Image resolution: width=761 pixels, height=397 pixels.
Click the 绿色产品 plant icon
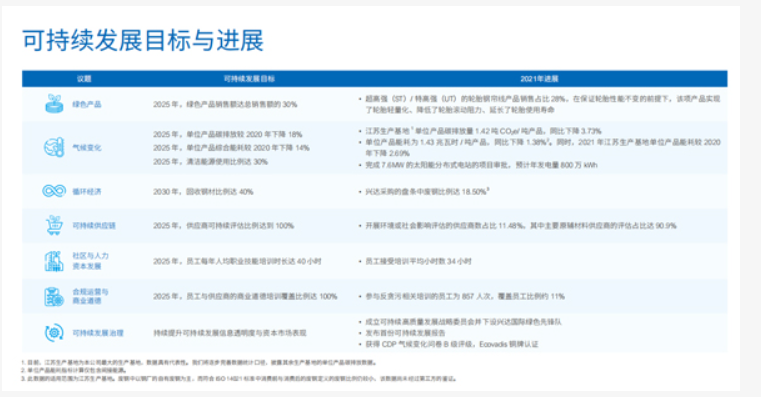(x=54, y=104)
